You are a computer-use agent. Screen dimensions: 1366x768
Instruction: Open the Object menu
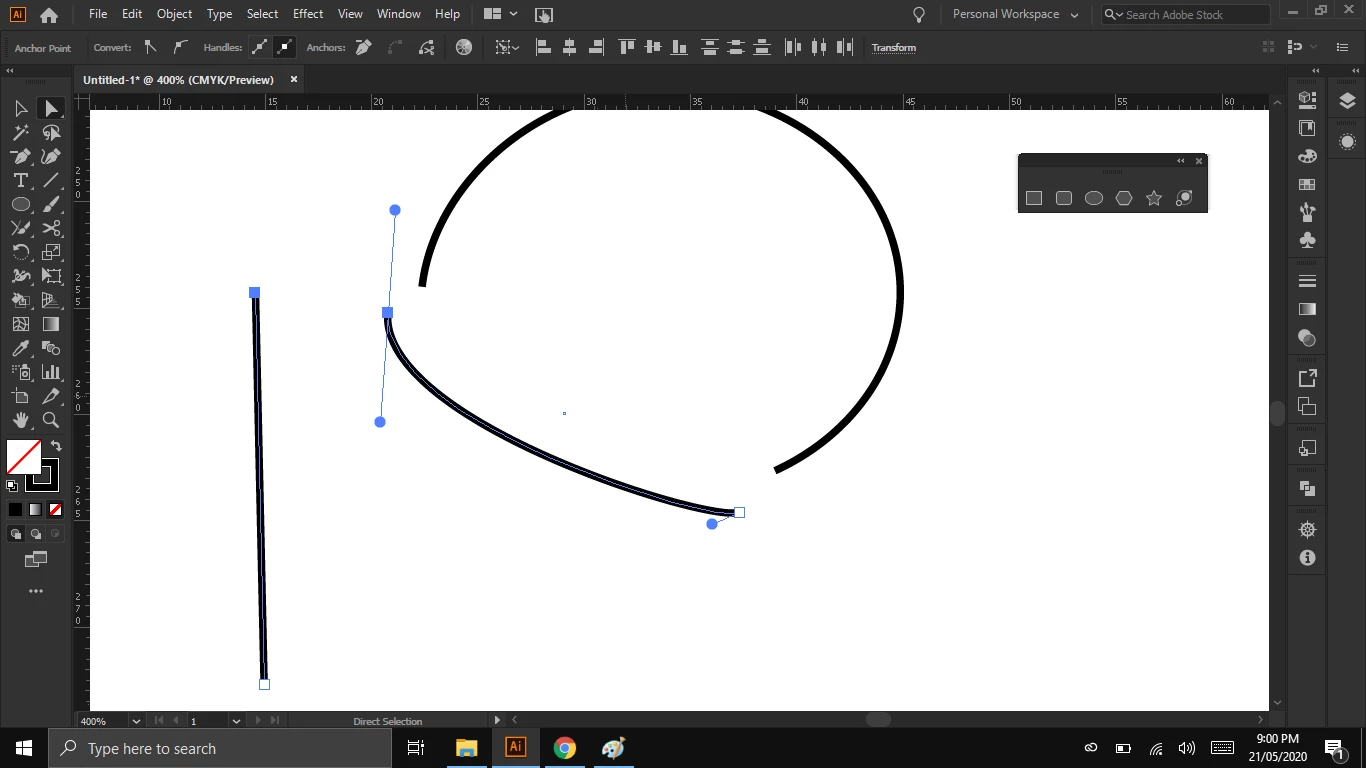click(x=174, y=14)
